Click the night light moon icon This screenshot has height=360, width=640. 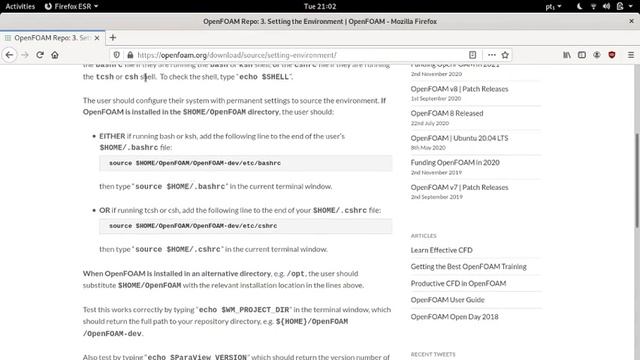point(579,6)
